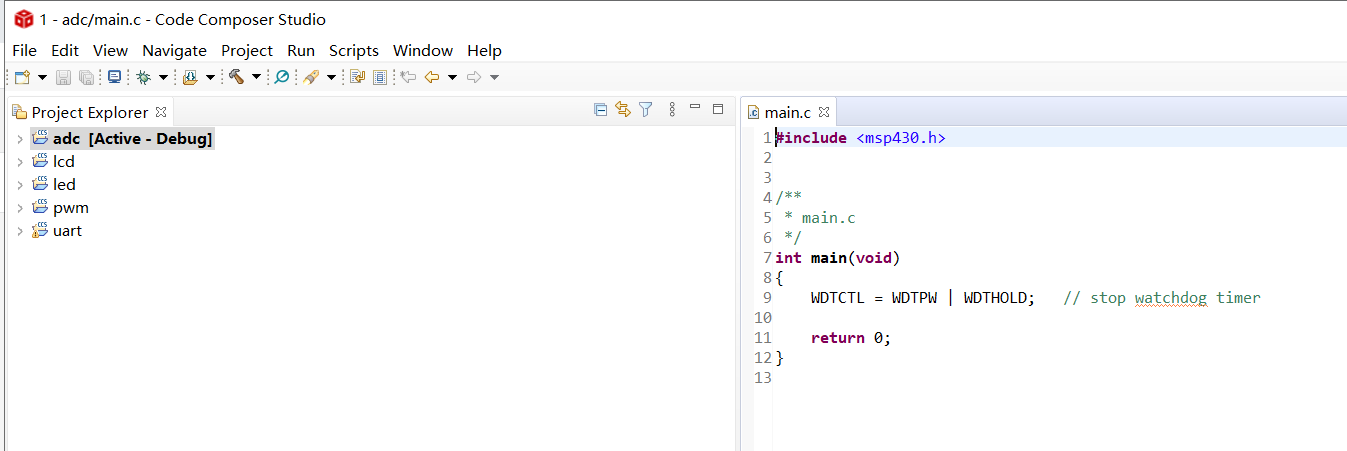The width and height of the screenshot is (1347, 451).
Task: Maximize the Project Explorer panel
Action: (x=718, y=109)
